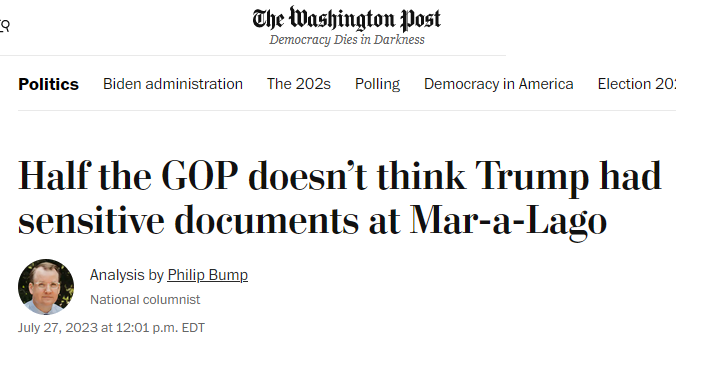Open the Politics section heading
Viewport: 704px width, 377px height.
pos(48,84)
